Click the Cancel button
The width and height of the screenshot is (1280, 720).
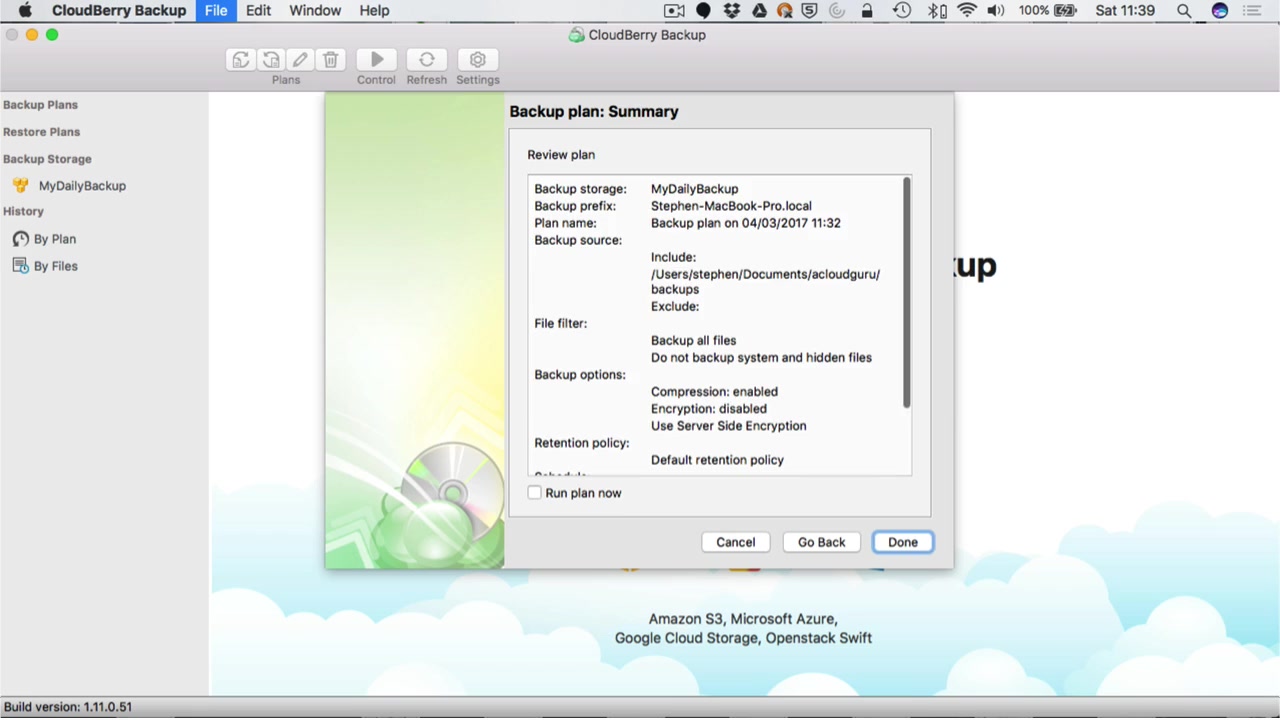point(736,542)
